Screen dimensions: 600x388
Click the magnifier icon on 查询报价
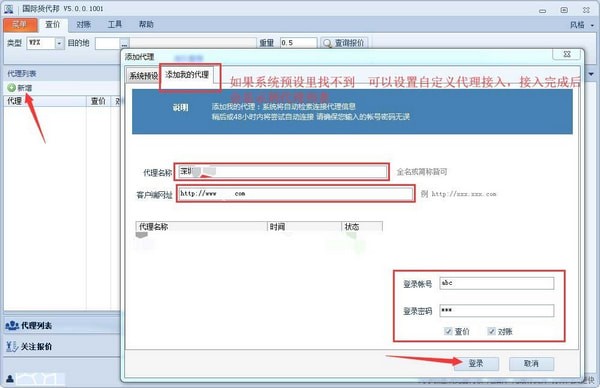point(327,43)
